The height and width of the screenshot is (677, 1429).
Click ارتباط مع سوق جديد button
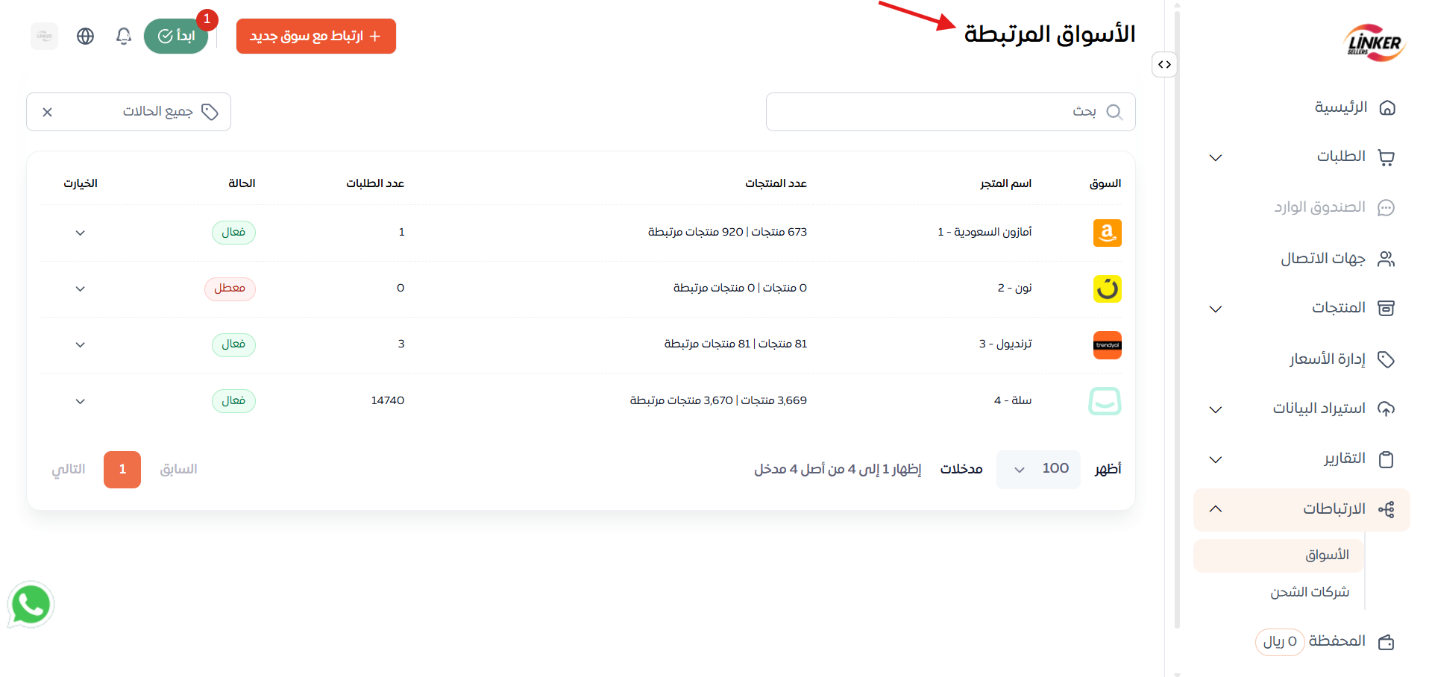coord(316,36)
